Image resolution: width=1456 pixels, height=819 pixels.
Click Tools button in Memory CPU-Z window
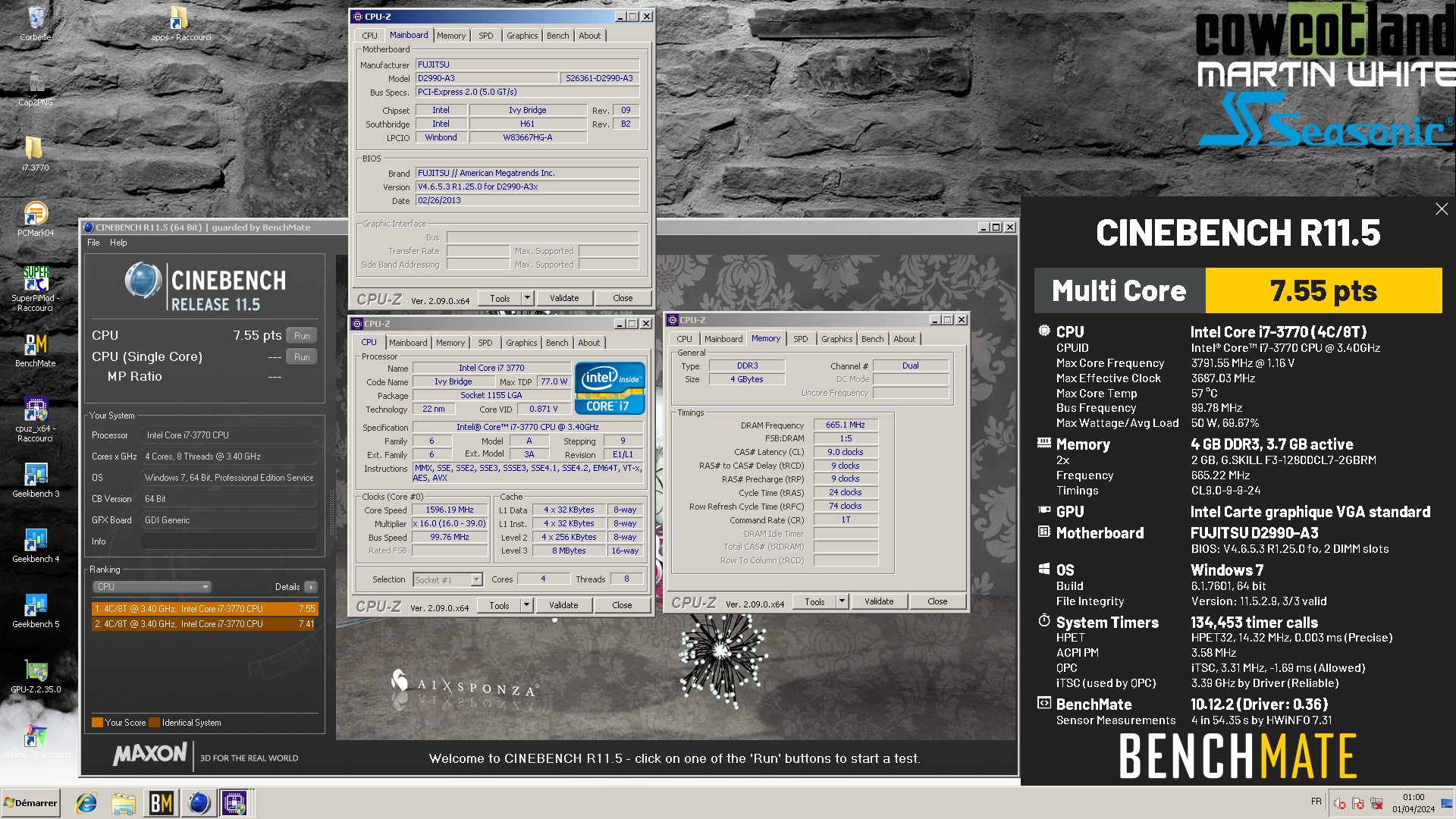[x=815, y=601]
